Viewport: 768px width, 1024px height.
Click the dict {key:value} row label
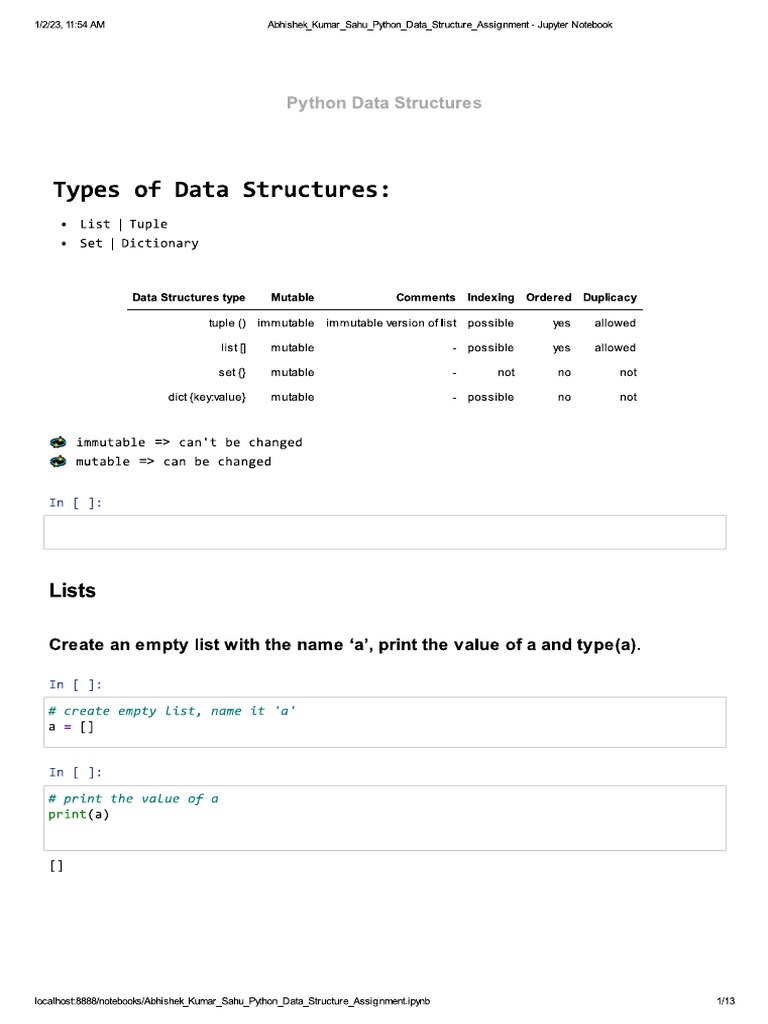click(205, 397)
